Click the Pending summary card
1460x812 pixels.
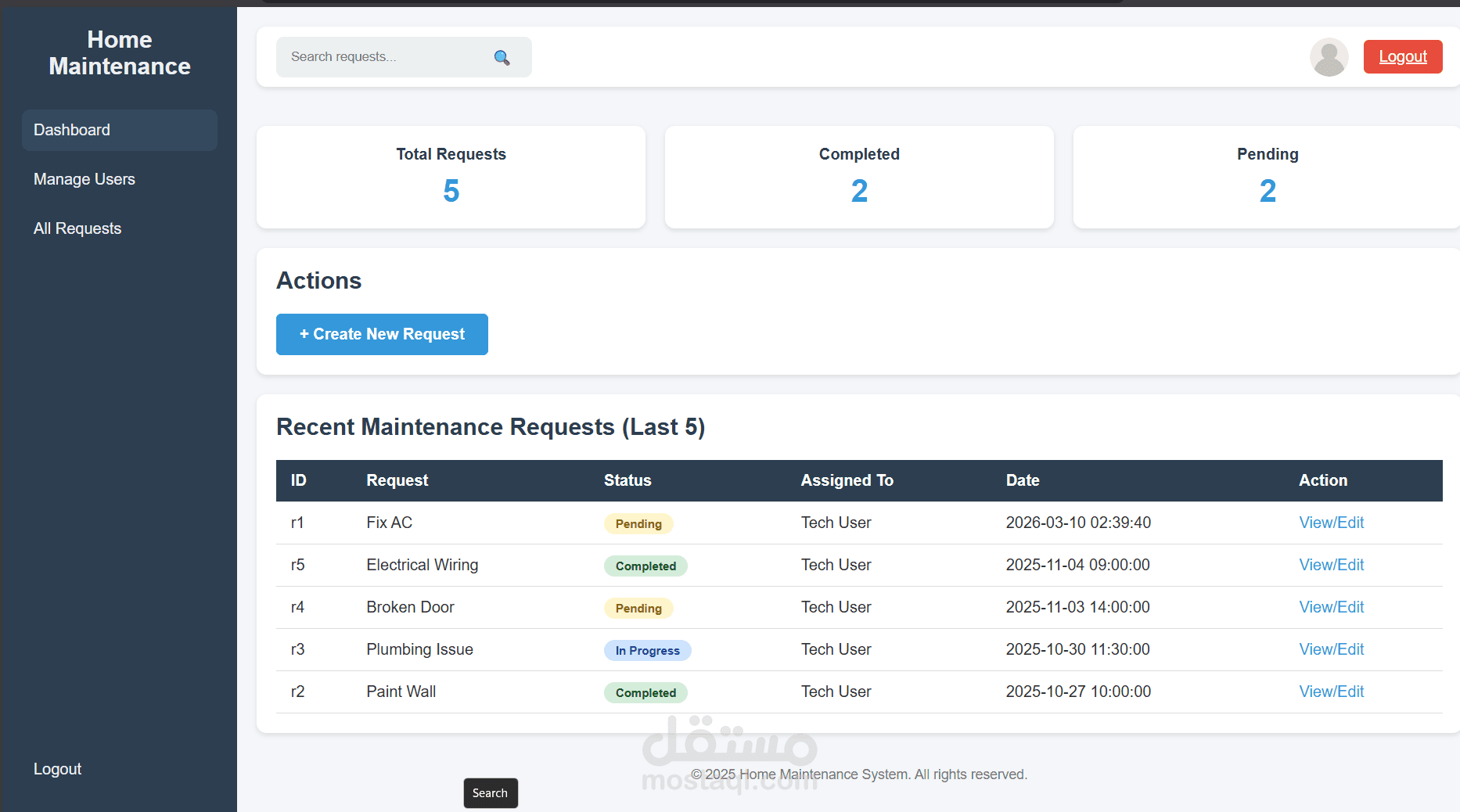[1267, 178]
